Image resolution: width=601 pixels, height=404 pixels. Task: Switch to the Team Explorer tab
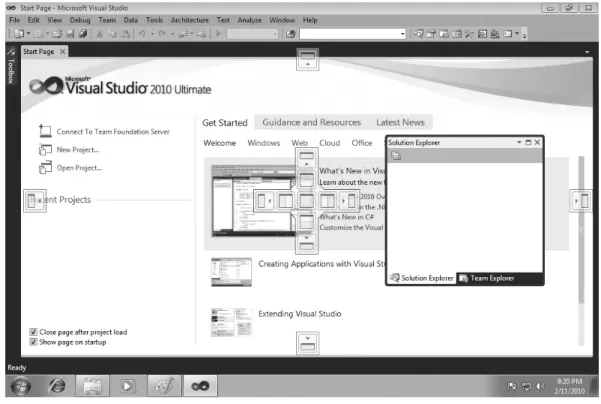(x=487, y=278)
